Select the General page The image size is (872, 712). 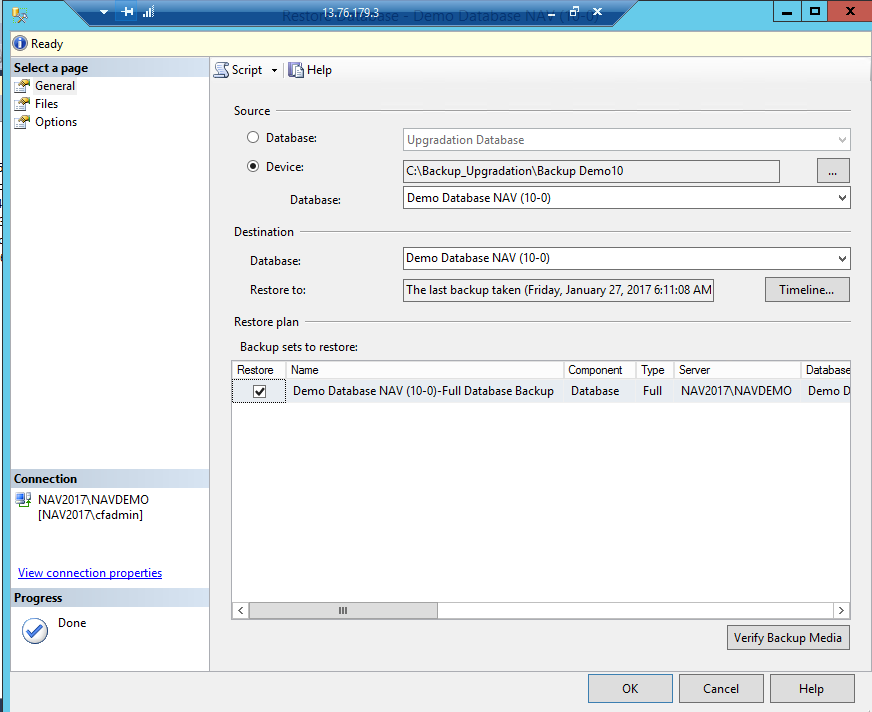pyautogui.click(x=54, y=86)
